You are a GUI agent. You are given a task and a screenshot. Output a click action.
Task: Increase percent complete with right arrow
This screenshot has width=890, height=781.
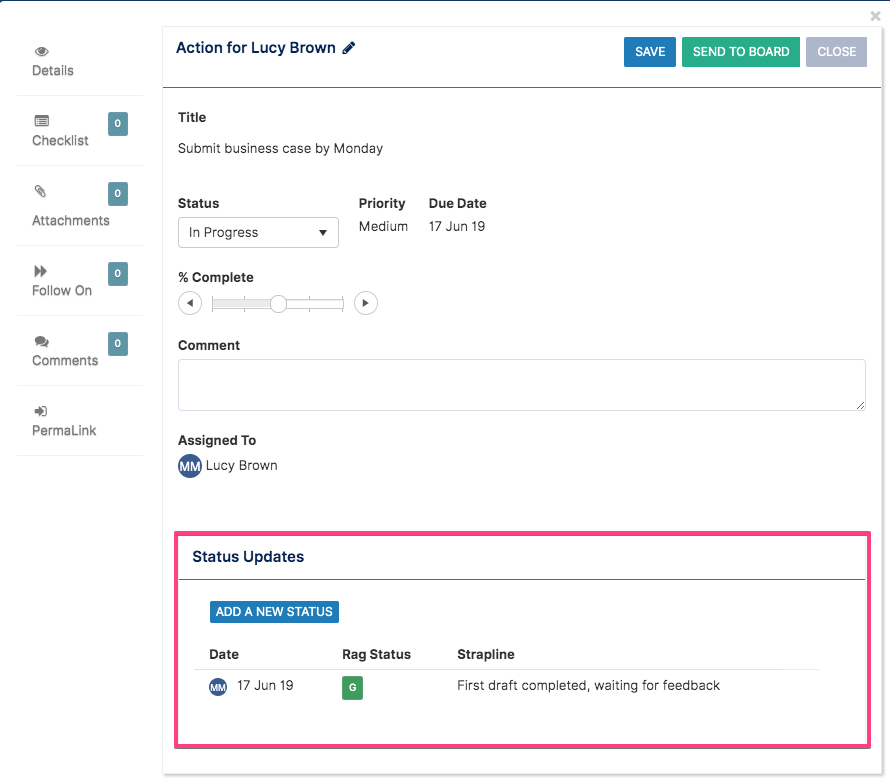pyautogui.click(x=366, y=303)
